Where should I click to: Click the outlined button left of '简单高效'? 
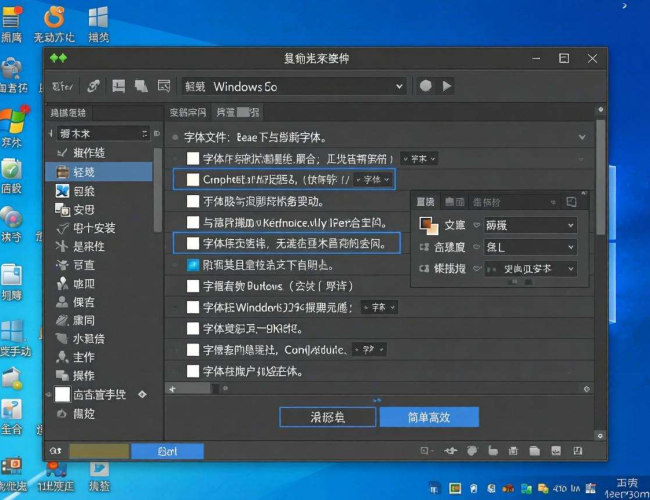327,417
